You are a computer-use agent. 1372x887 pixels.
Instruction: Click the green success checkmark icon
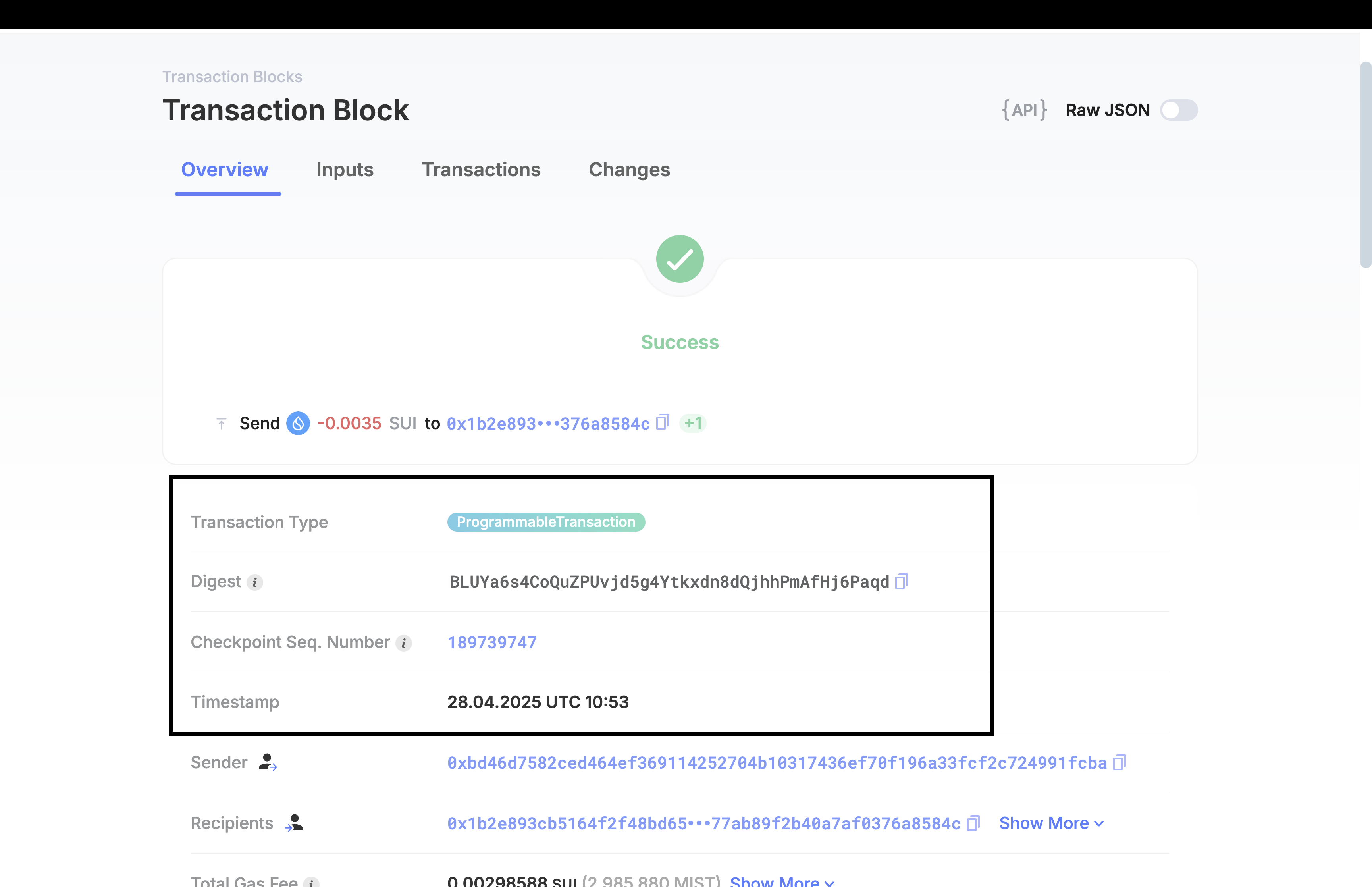(x=679, y=259)
